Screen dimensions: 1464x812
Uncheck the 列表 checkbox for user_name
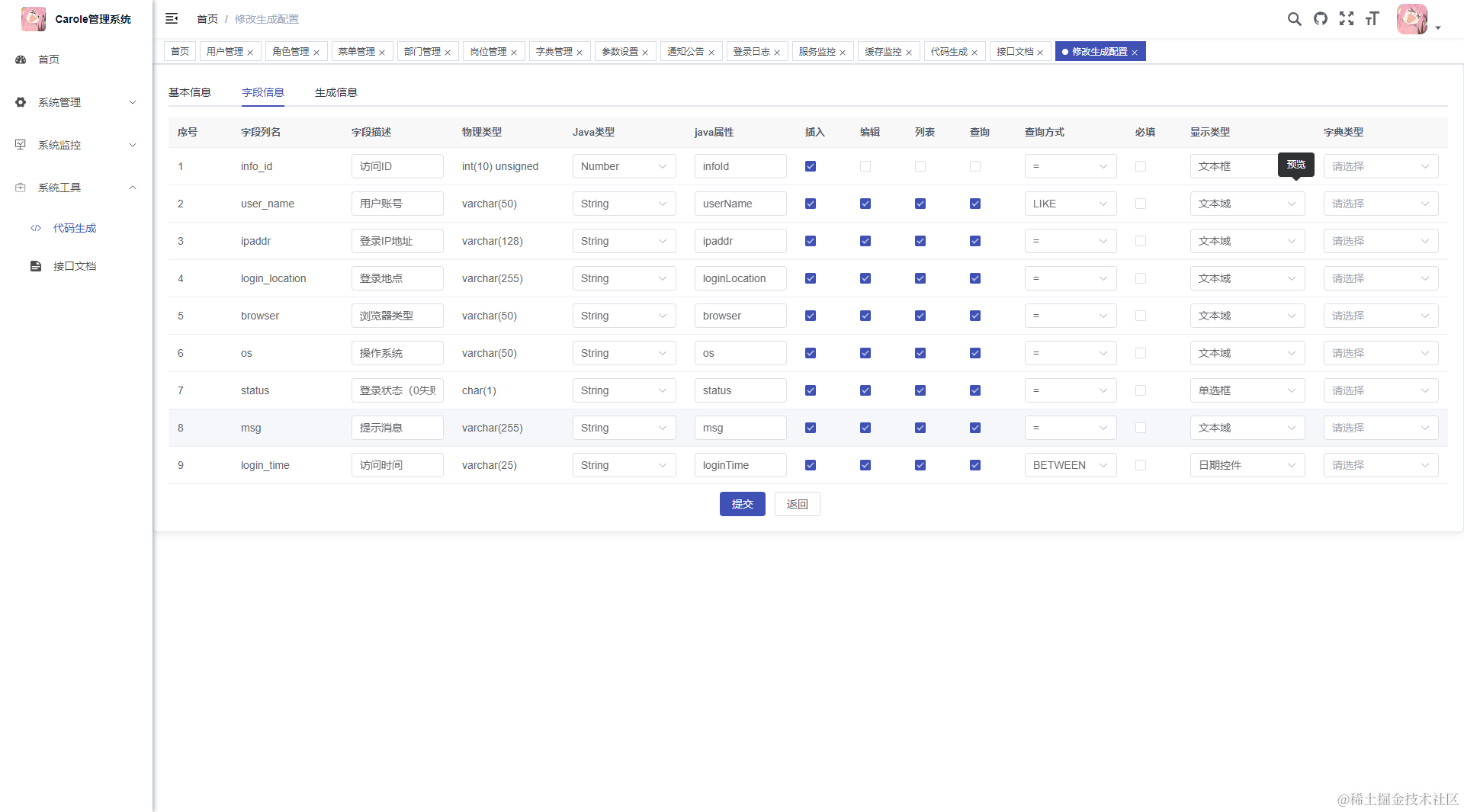[920, 204]
